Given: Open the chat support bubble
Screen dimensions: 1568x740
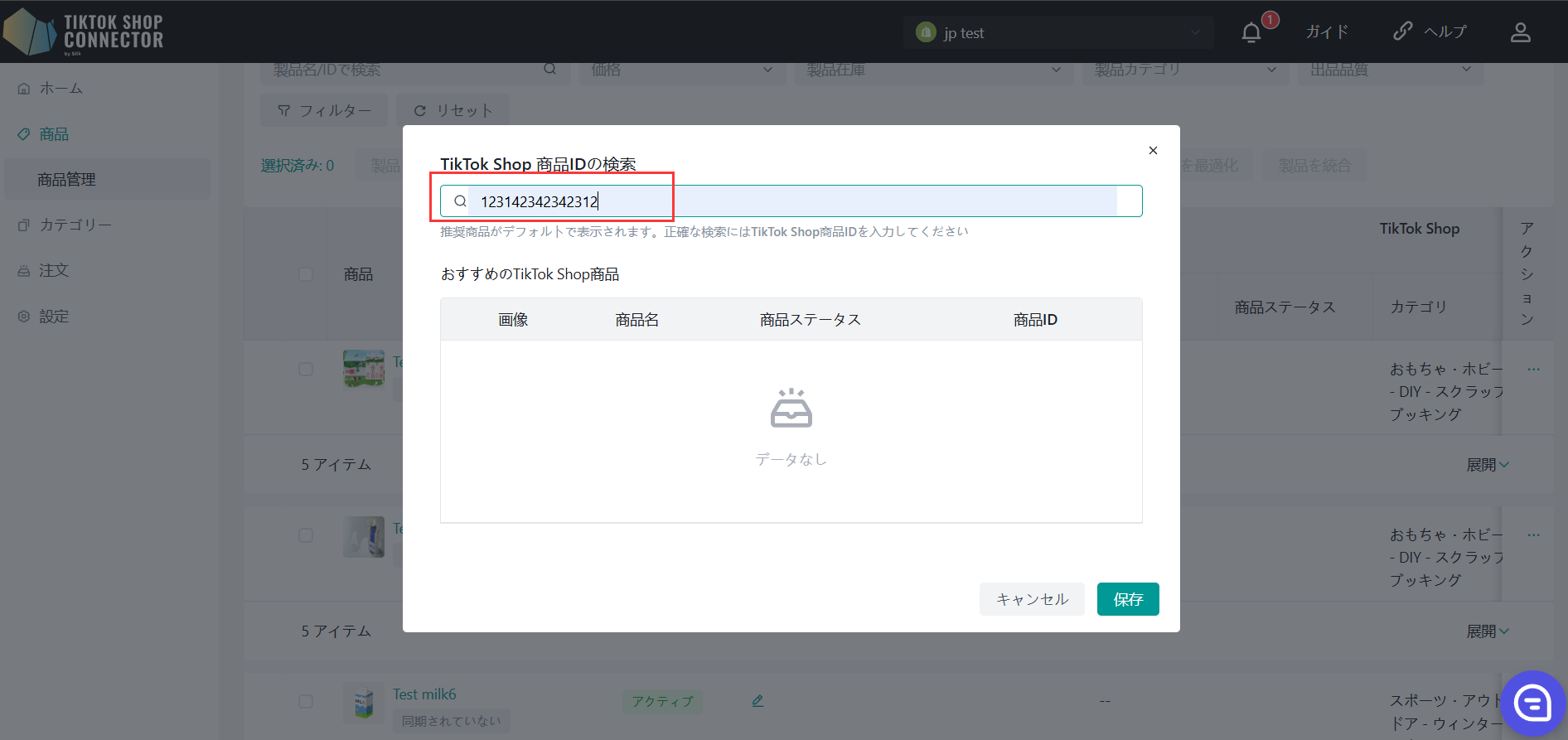Looking at the screenshot, I should click(x=1532, y=704).
